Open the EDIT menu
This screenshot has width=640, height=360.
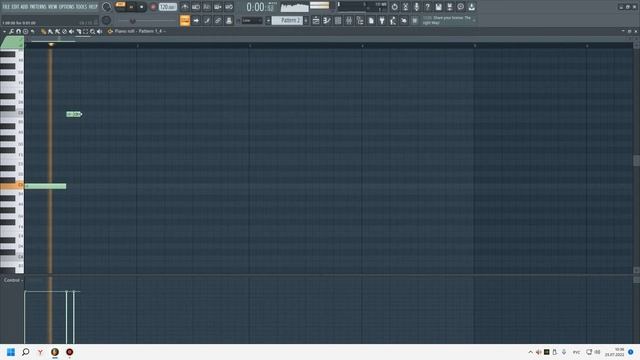15,7
